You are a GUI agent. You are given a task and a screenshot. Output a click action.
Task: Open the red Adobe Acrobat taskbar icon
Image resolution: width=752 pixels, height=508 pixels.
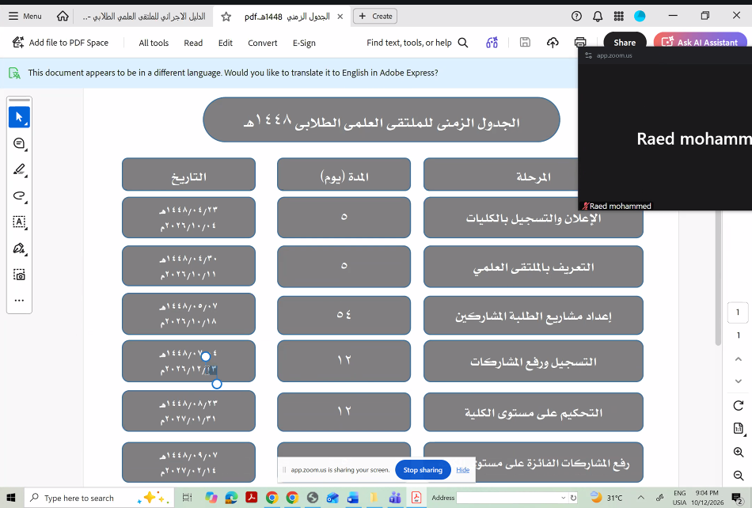click(x=251, y=498)
